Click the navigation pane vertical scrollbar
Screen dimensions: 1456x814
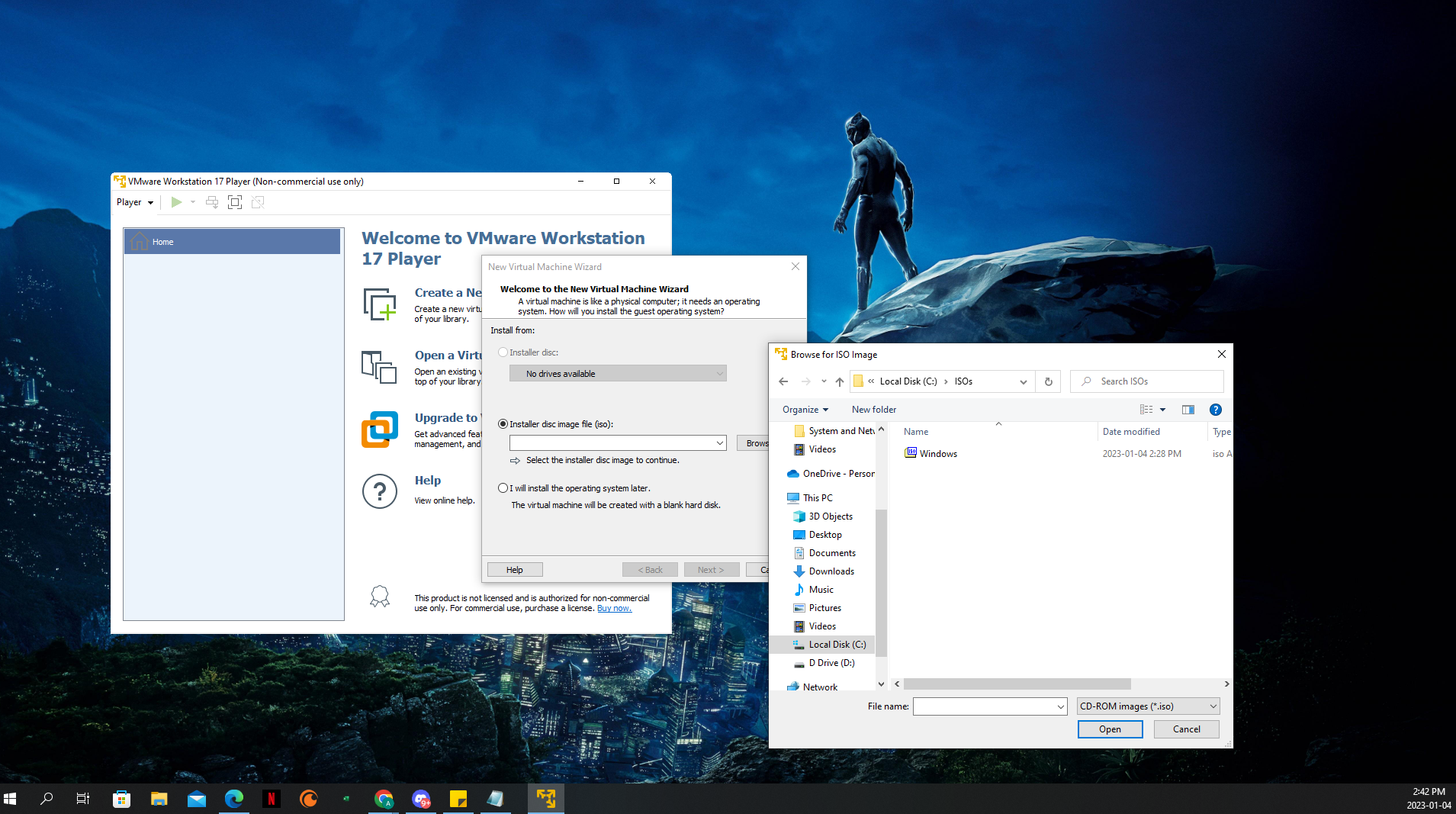click(881, 581)
